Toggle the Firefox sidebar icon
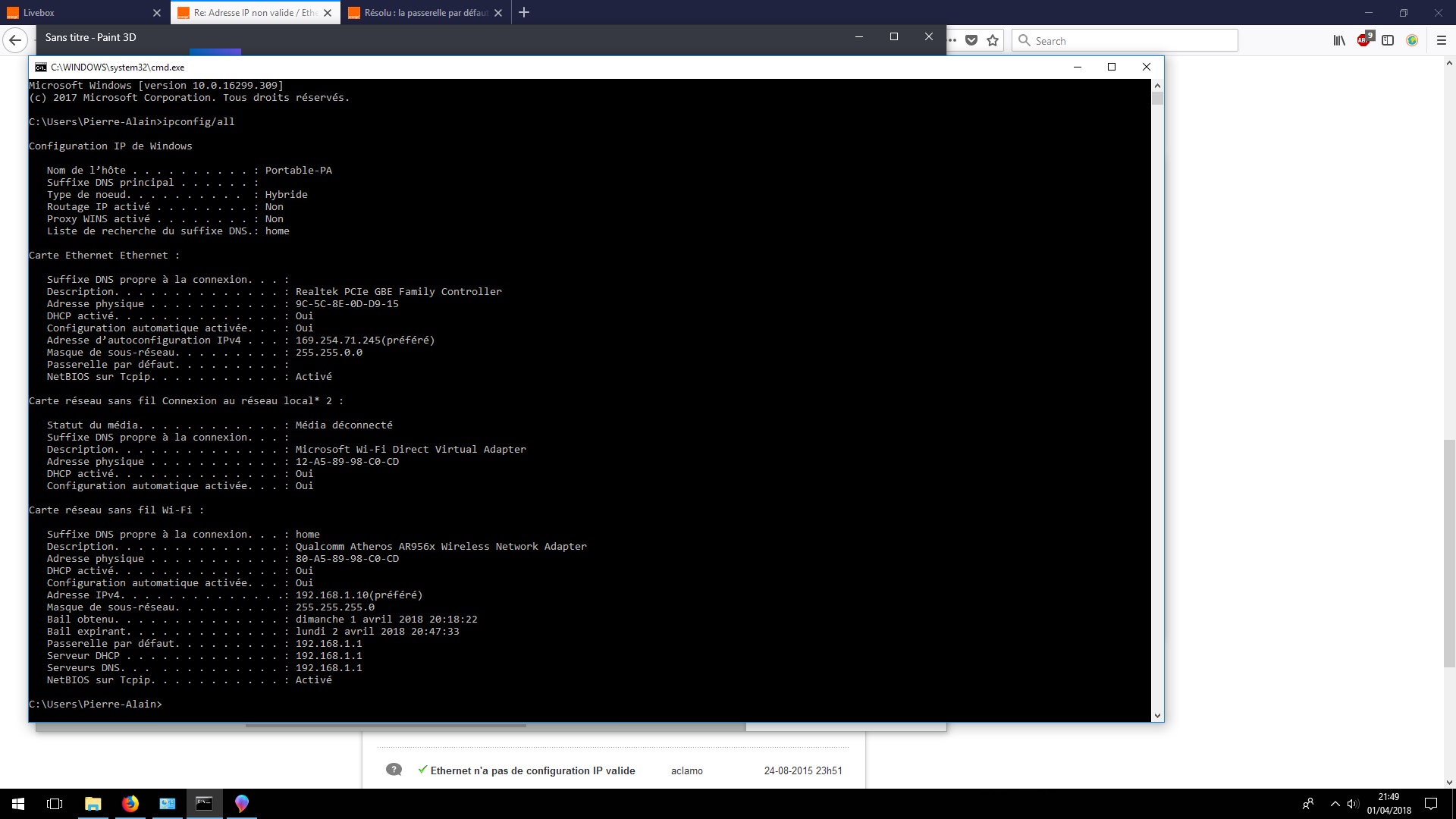Viewport: 1456px width, 819px height. 1388,41
